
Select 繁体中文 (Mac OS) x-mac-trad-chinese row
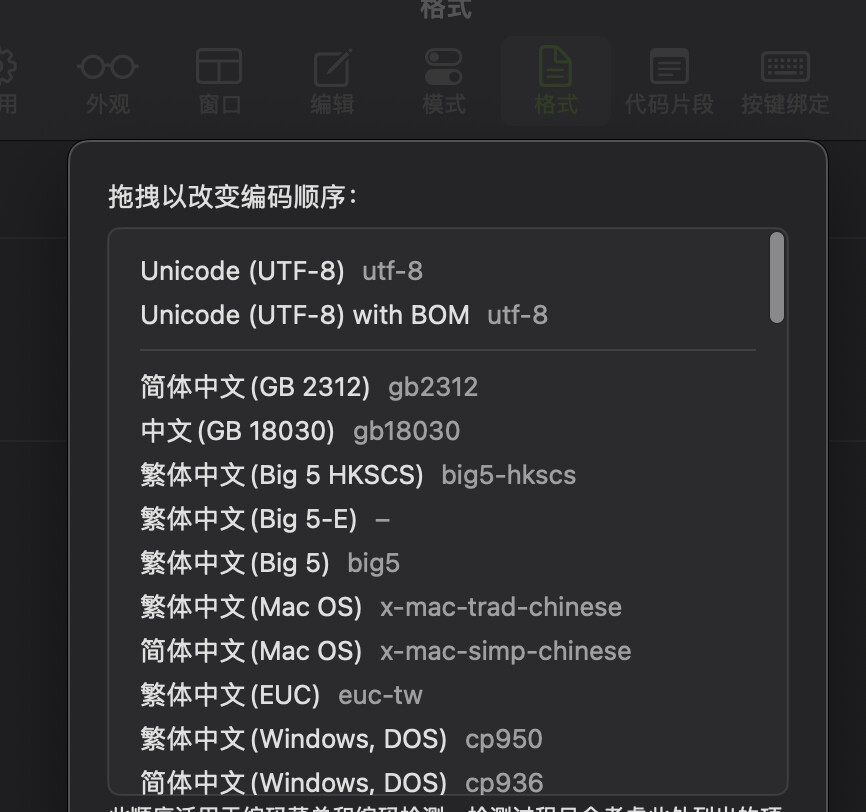tap(448, 607)
